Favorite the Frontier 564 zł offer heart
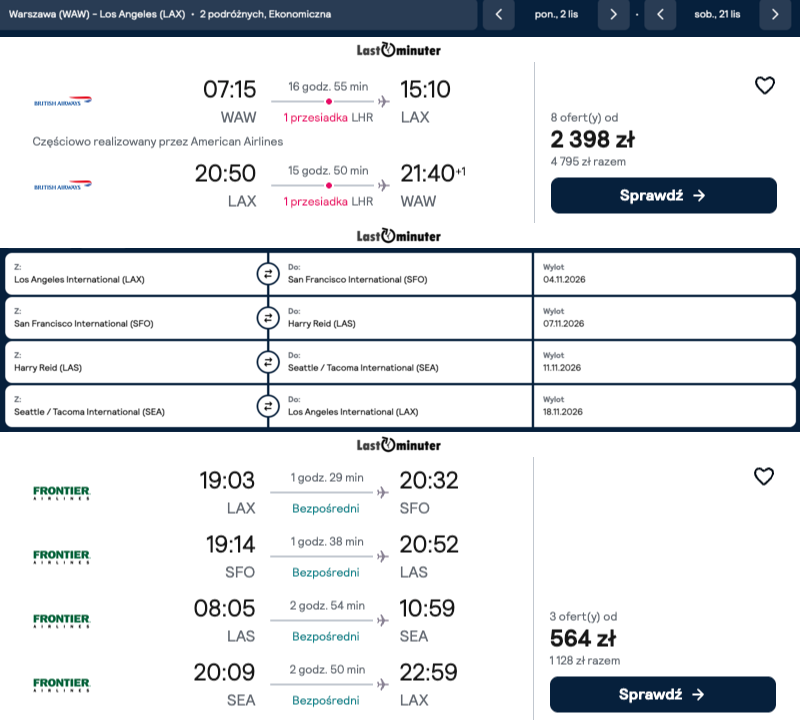 764,477
